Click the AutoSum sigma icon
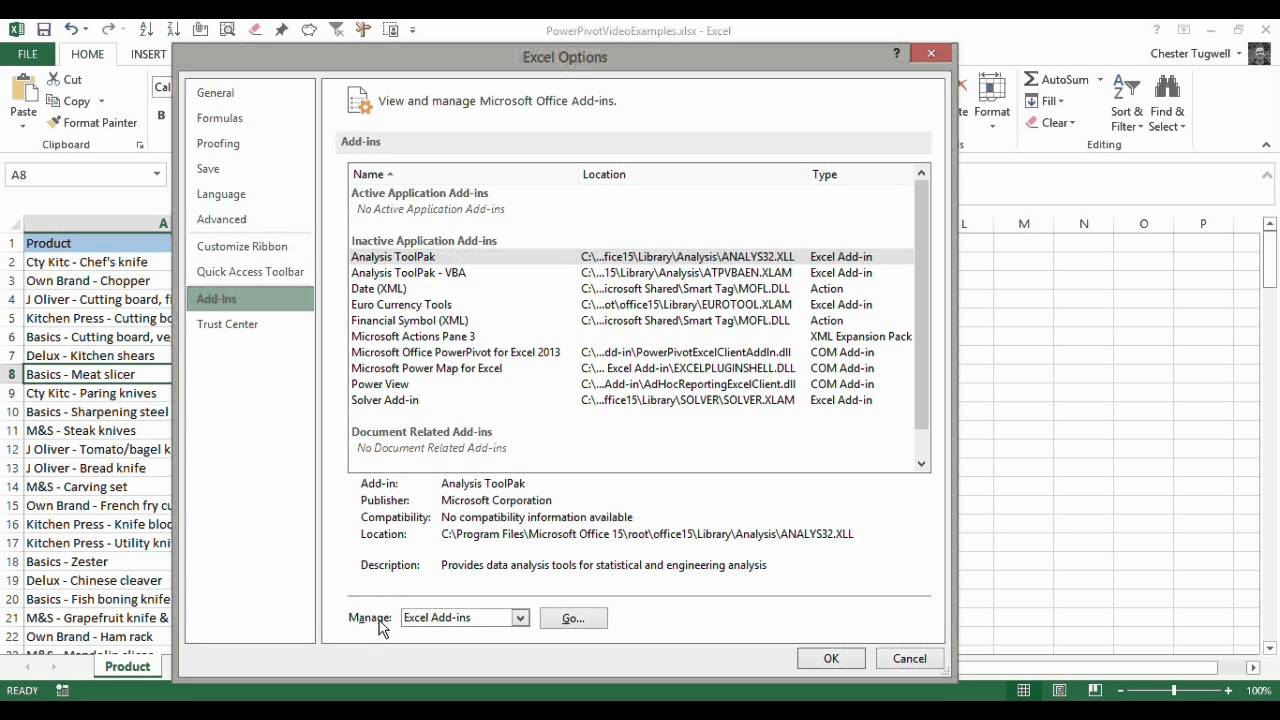The image size is (1280, 720). [1031, 79]
